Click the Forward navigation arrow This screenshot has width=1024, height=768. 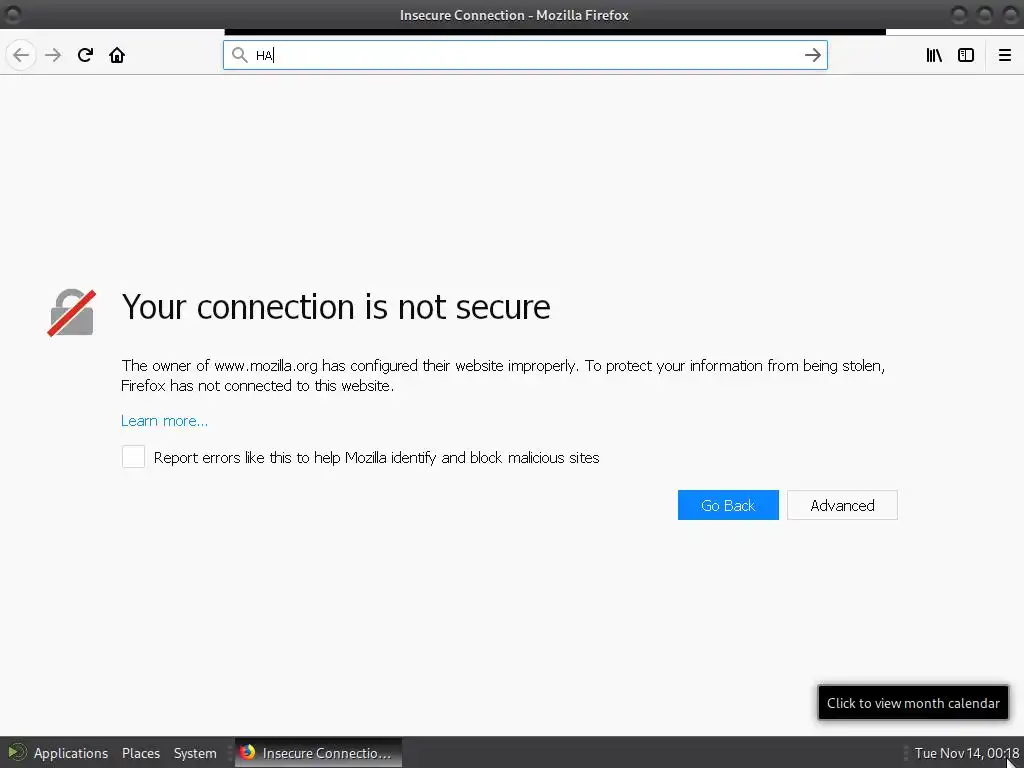point(53,56)
